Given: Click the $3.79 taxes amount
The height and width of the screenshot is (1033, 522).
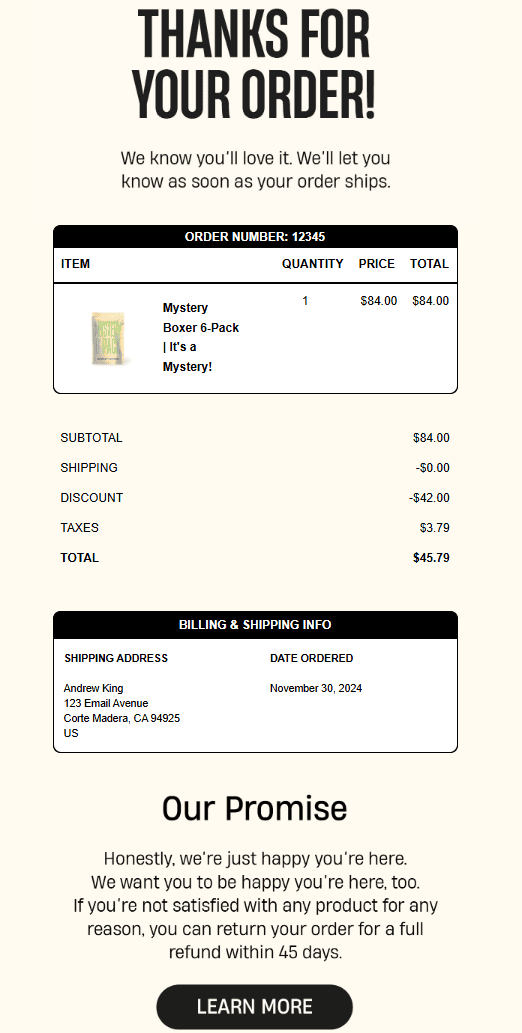Looking at the screenshot, I should [435, 528].
